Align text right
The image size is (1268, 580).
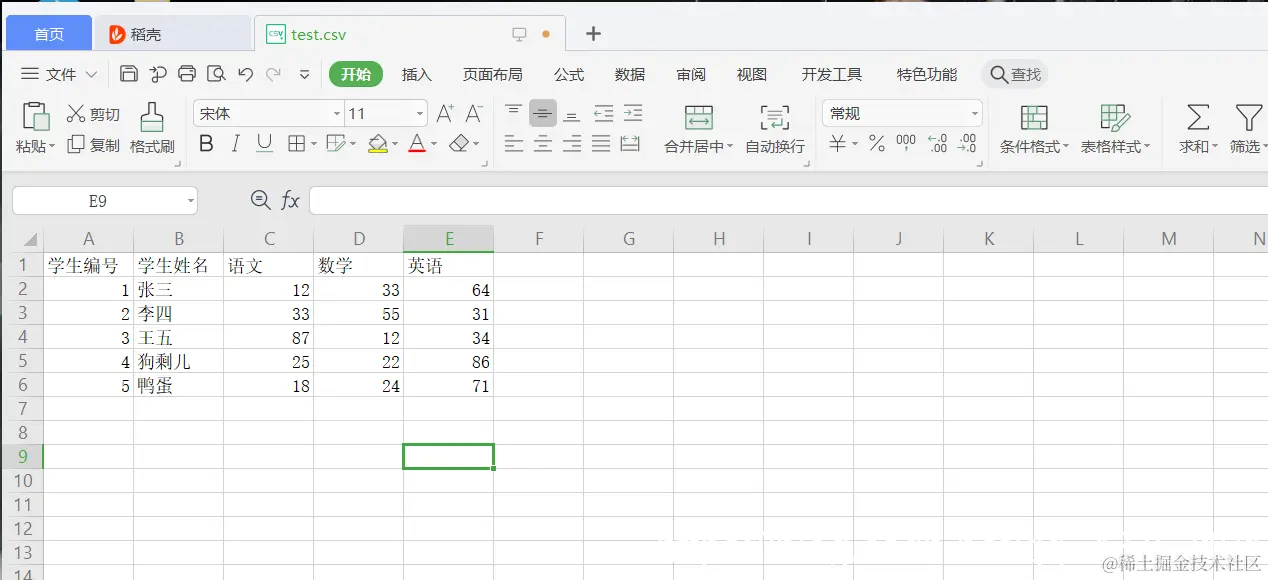572,144
